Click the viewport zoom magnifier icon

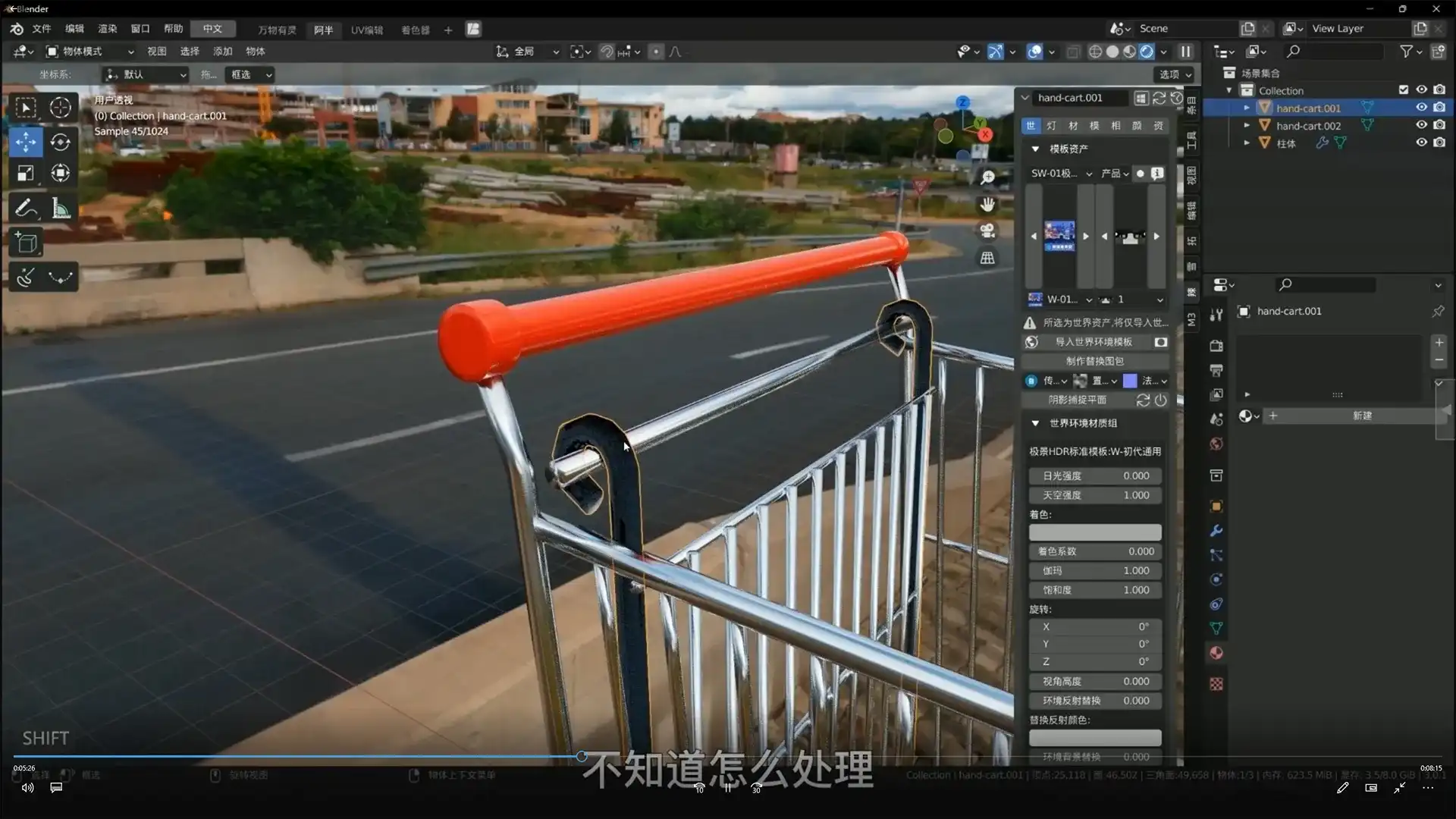pyautogui.click(x=988, y=176)
